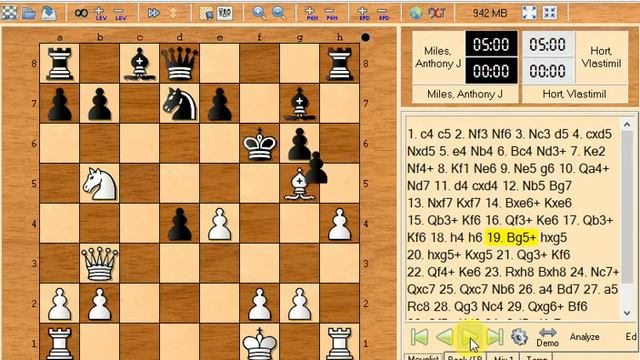The height and width of the screenshot is (360, 640).
Task: Click the black pawn on d4
Action: coord(180,224)
